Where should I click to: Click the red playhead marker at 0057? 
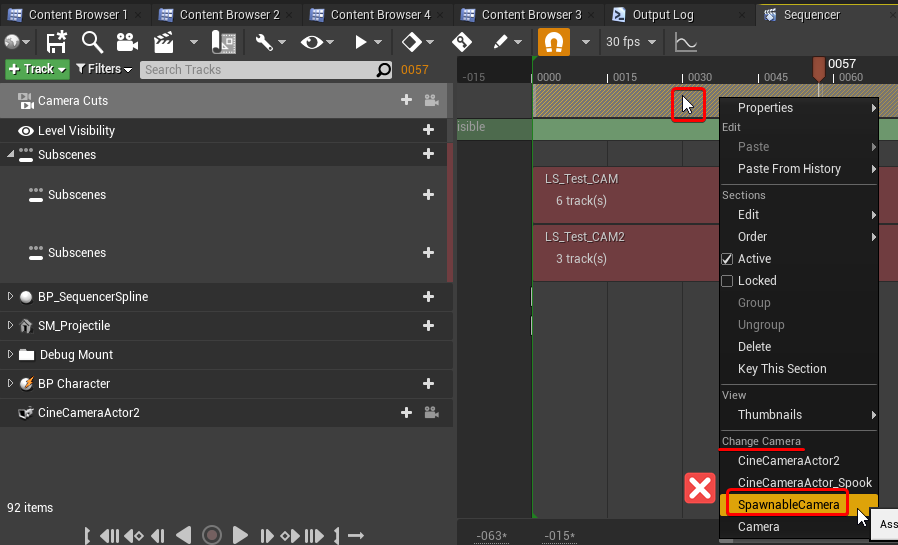point(819,69)
